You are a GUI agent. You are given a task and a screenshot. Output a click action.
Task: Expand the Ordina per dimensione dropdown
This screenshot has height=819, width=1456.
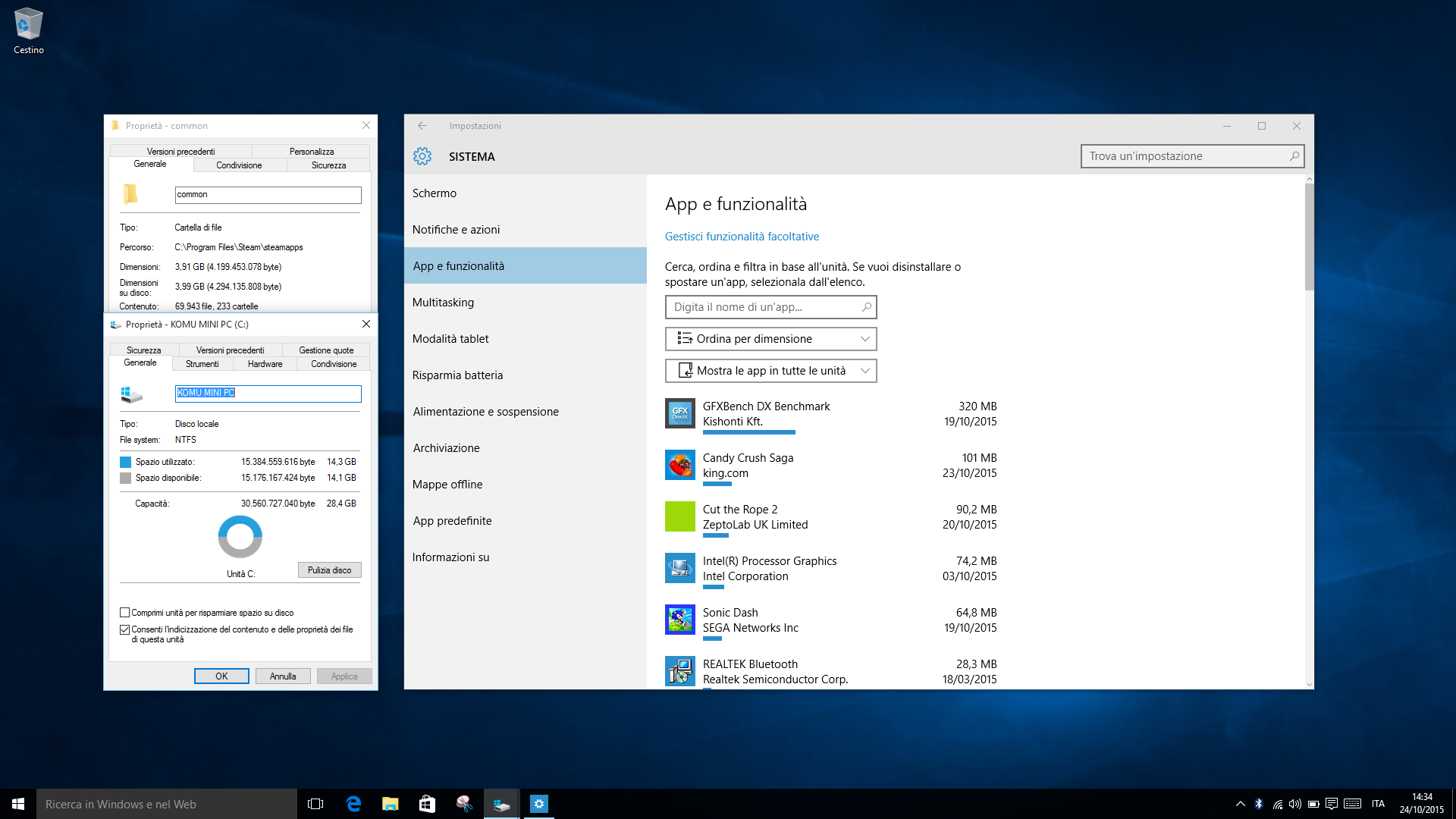770,339
